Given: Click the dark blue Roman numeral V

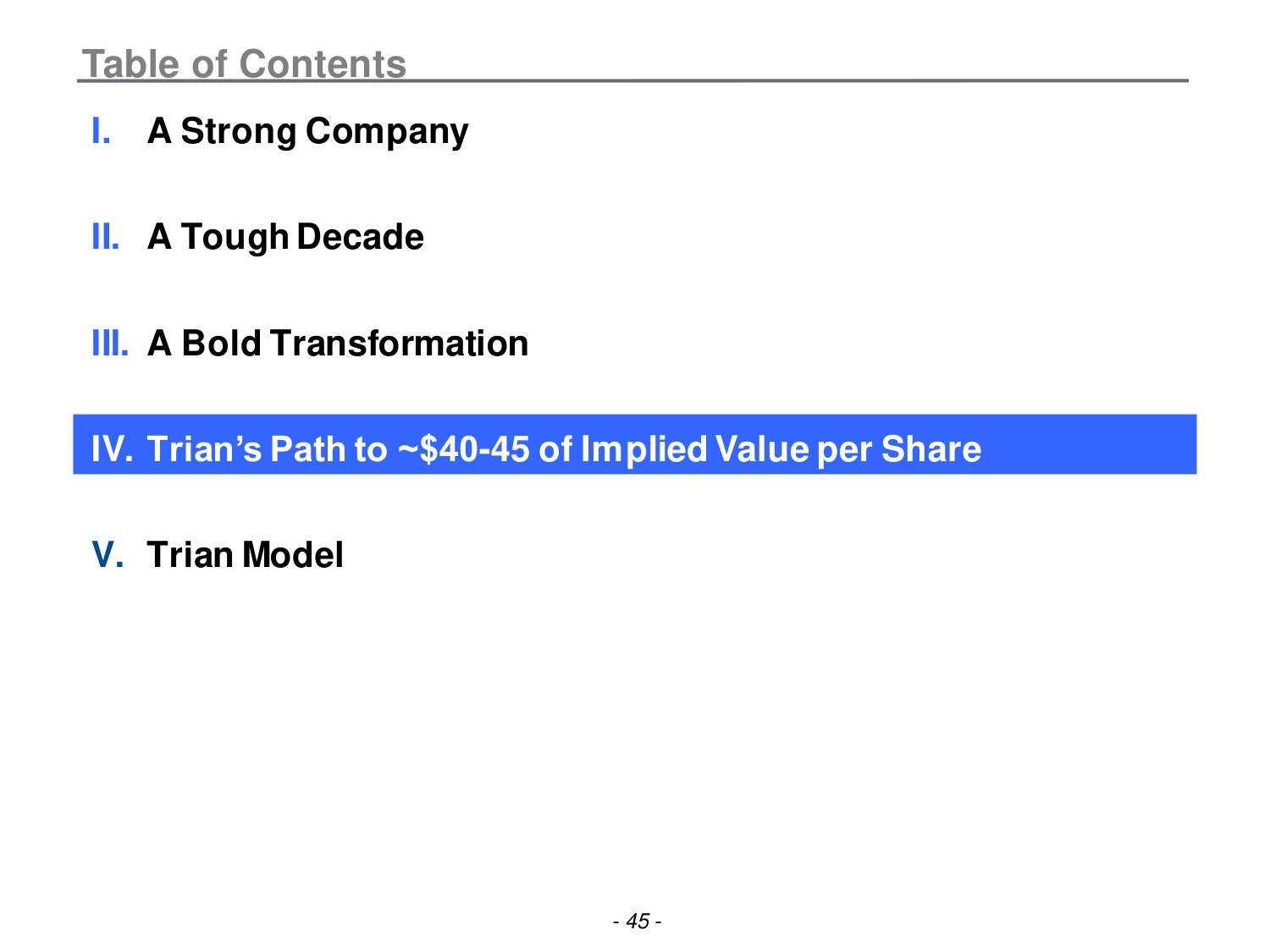Looking at the screenshot, I should 108,555.
